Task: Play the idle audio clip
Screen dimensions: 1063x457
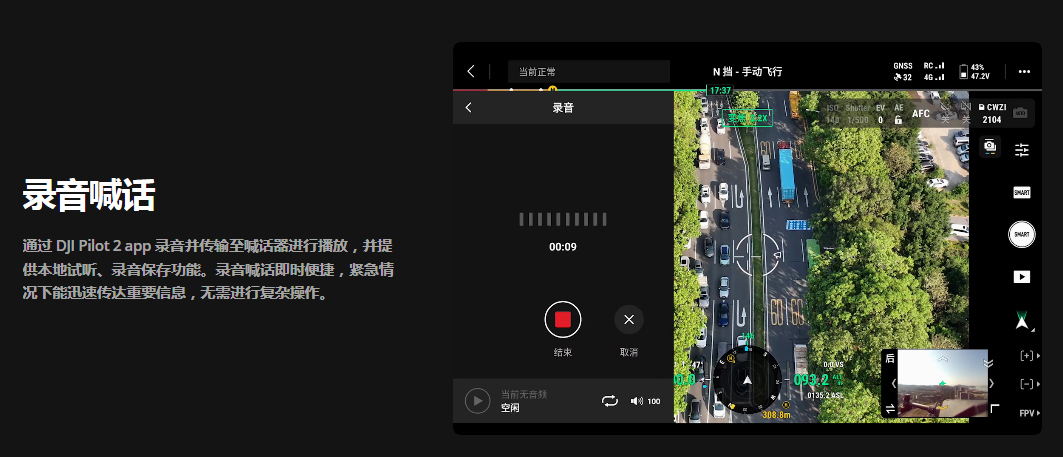Action: pyautogui.click(x=477, y=401)
